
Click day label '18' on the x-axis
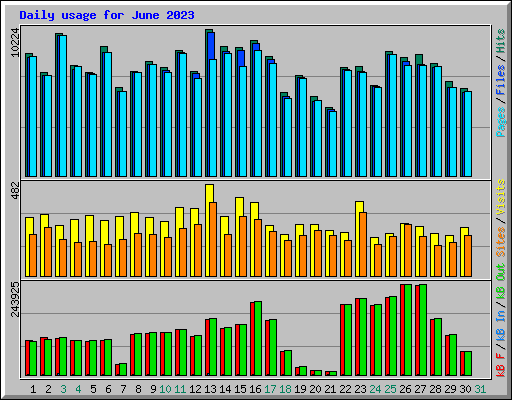285,389
